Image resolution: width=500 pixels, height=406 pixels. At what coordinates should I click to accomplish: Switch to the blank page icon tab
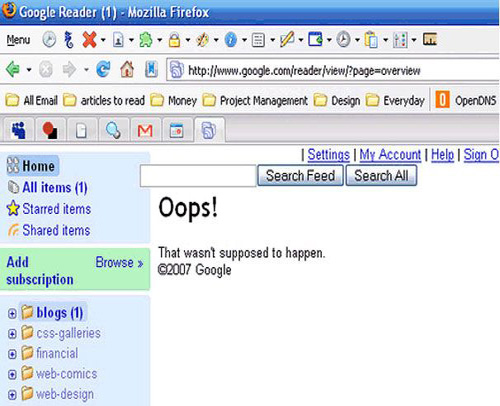tap(81, 130)
